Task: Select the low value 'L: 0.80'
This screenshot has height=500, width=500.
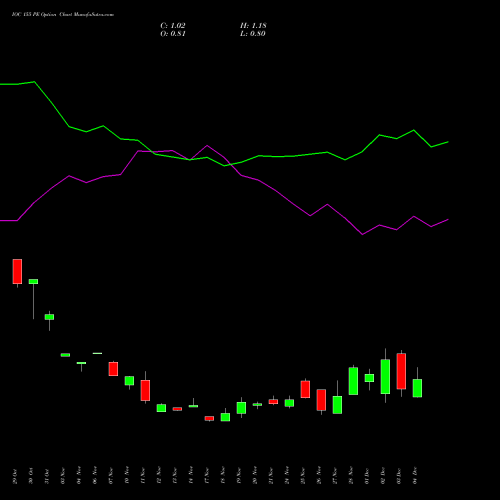Action: click(253, 34)
